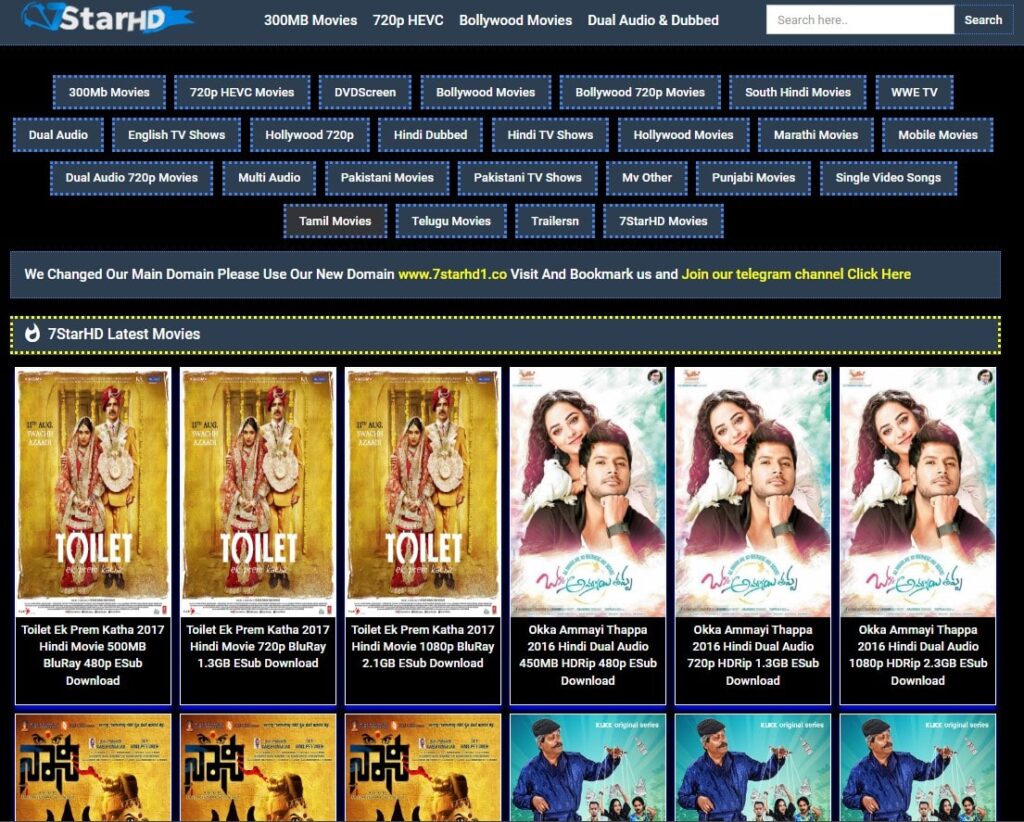The image size is (1024, 822).
Task: Select 300Mb Movies category button
Action: point(109,92)
